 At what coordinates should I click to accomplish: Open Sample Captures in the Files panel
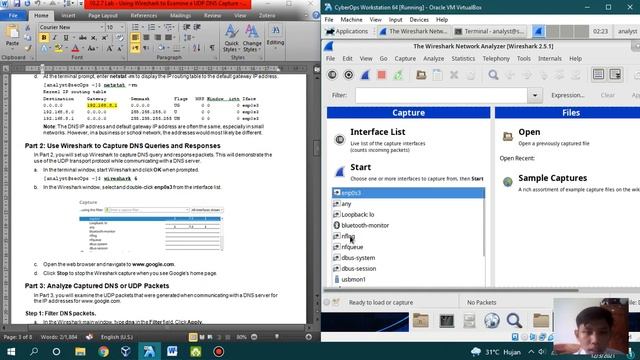pyautogui.click(x=552, y=178)
